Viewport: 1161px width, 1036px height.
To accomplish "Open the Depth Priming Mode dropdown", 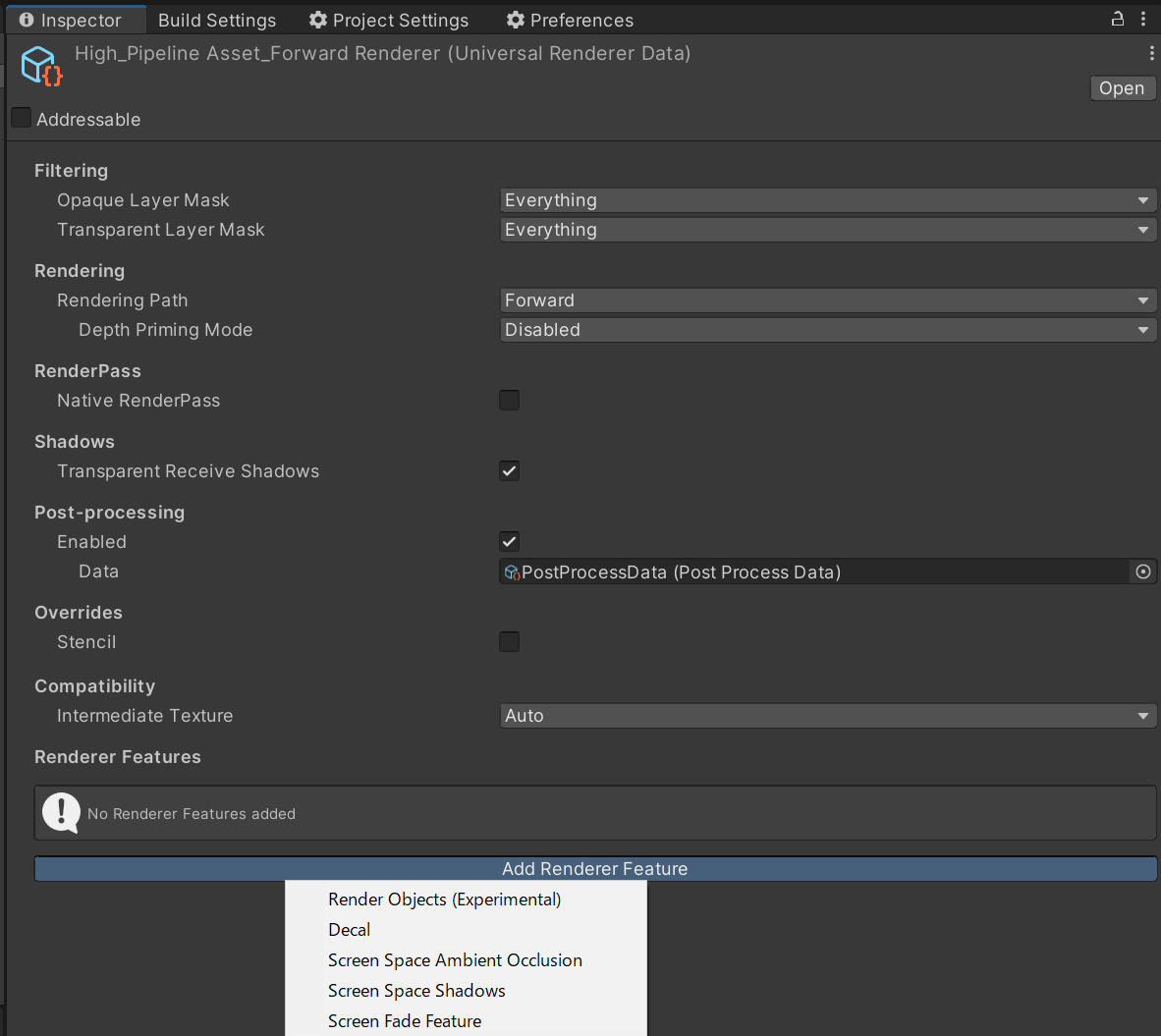I will 828,330.
